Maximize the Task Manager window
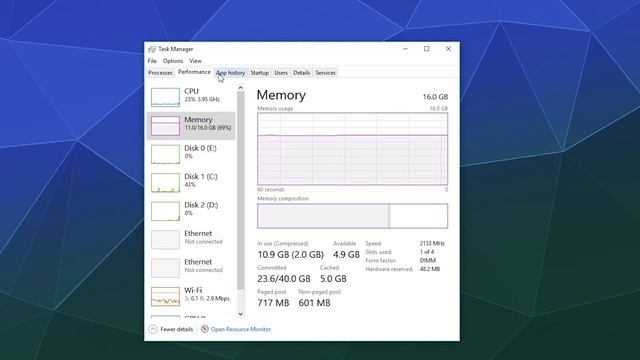Image resolution: width=640 pixels, height=360 pixels. 427,49
